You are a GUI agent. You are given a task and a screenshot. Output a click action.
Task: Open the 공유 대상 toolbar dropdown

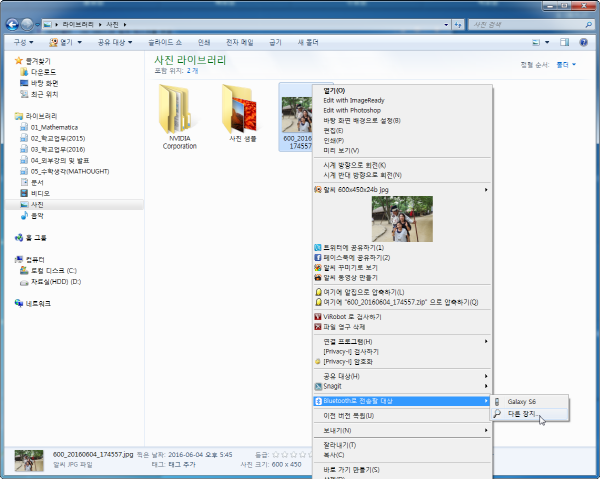115,42
